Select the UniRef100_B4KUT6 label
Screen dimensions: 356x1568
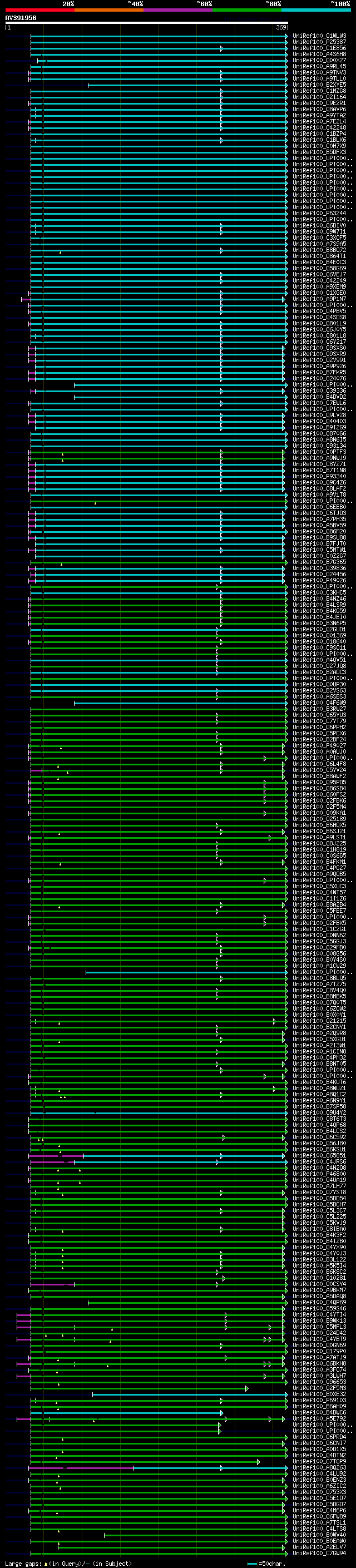[319, 1082]
